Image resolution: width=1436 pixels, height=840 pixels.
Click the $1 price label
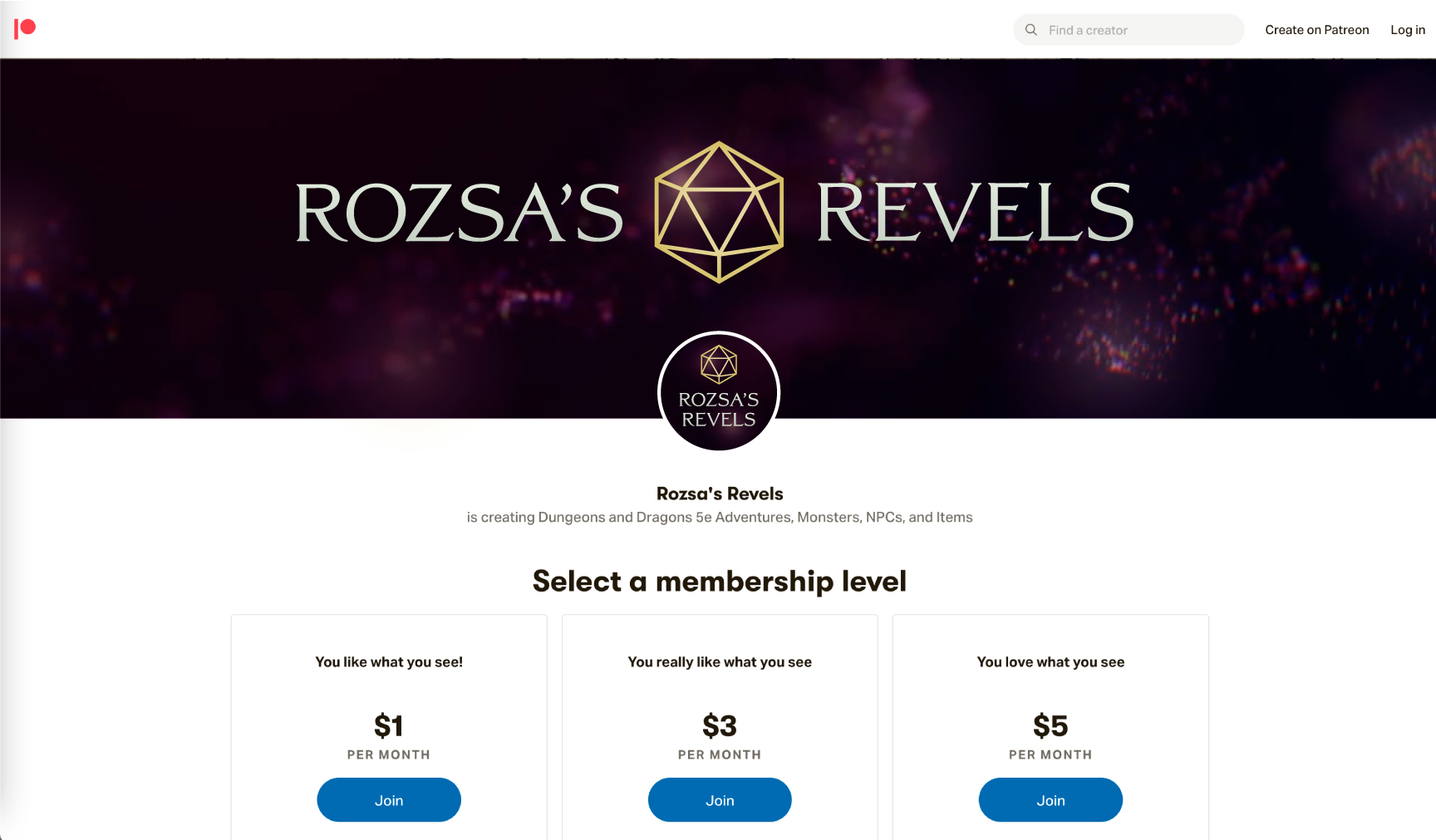[389, 726]
